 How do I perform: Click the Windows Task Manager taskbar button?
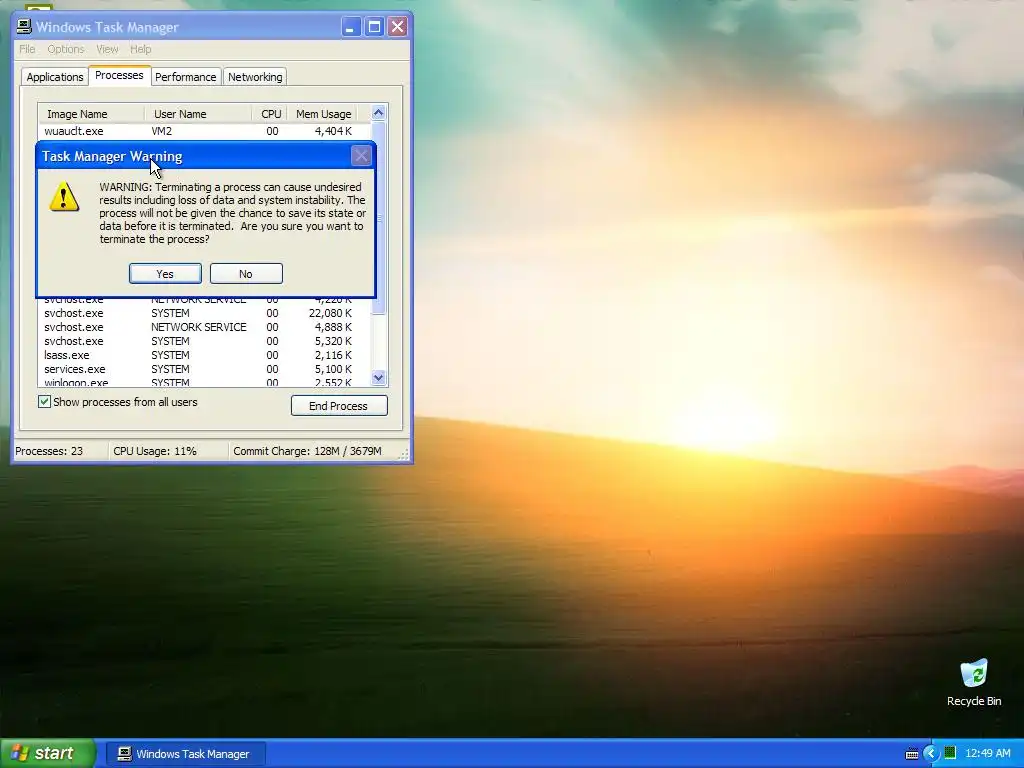coord(185,754)
